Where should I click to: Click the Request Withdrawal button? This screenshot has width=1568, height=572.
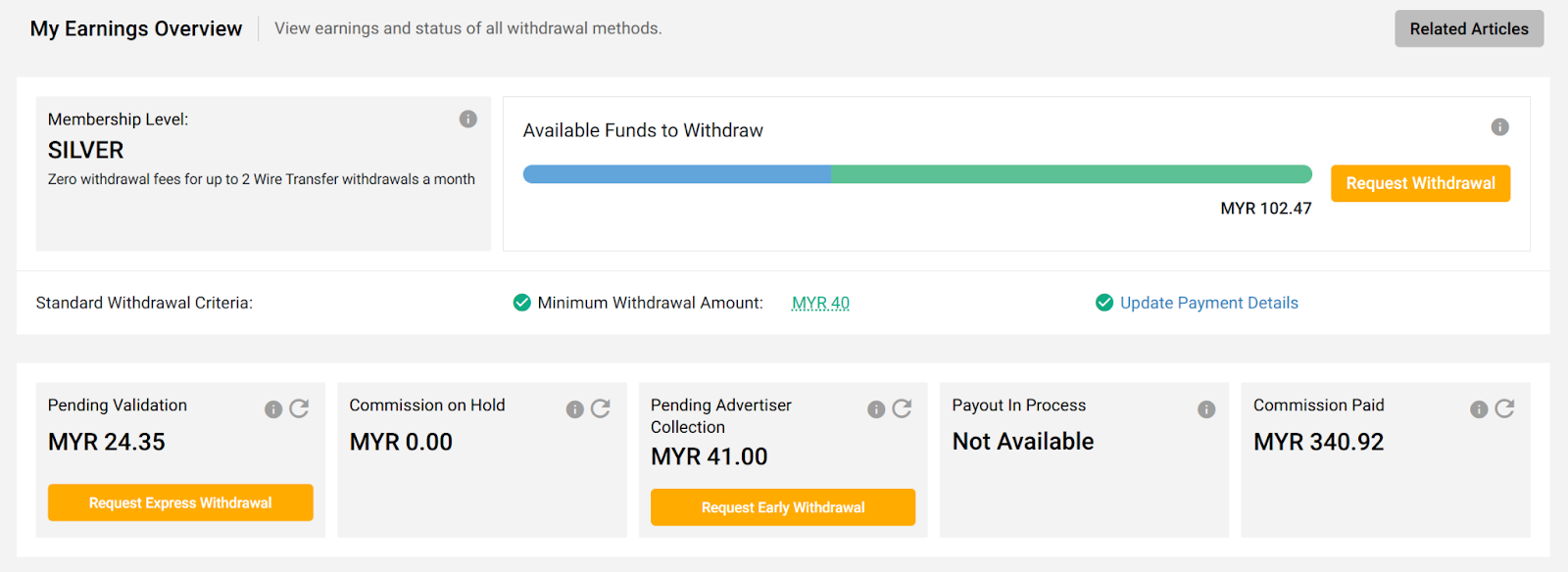[x=1420, y=183]
